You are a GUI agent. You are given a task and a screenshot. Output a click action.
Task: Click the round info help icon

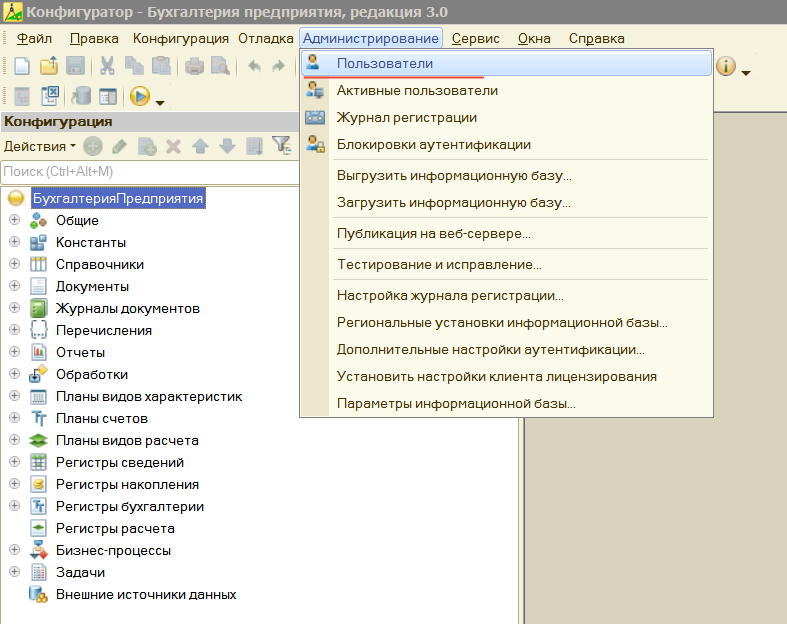[x=726, y=66]
